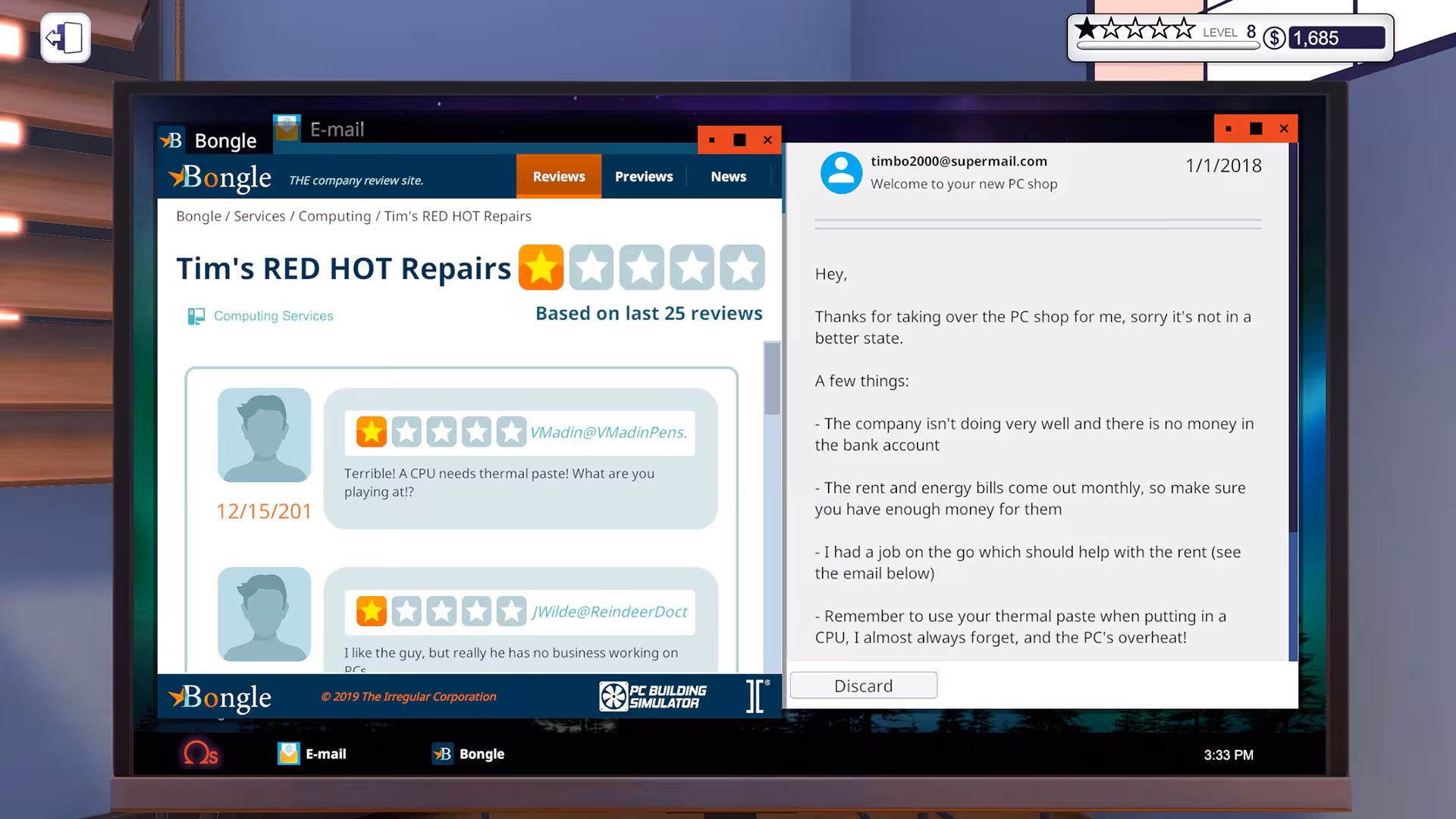Follow the Computing Services link
Screen dimensions: 1456x819
[x=273, y=316]
